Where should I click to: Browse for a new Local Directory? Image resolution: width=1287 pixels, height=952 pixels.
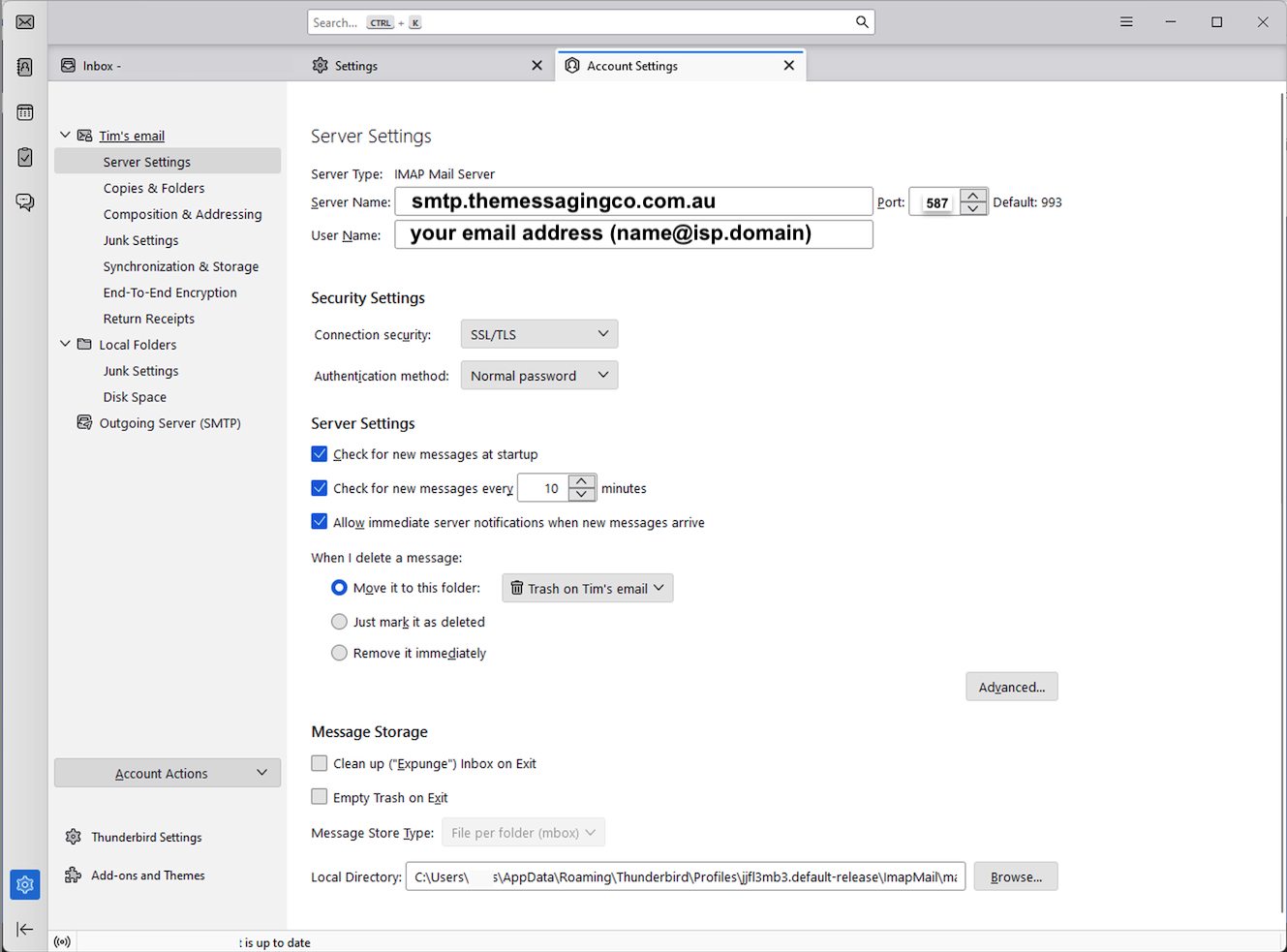pyautogui.click(x=1015, y=876)
